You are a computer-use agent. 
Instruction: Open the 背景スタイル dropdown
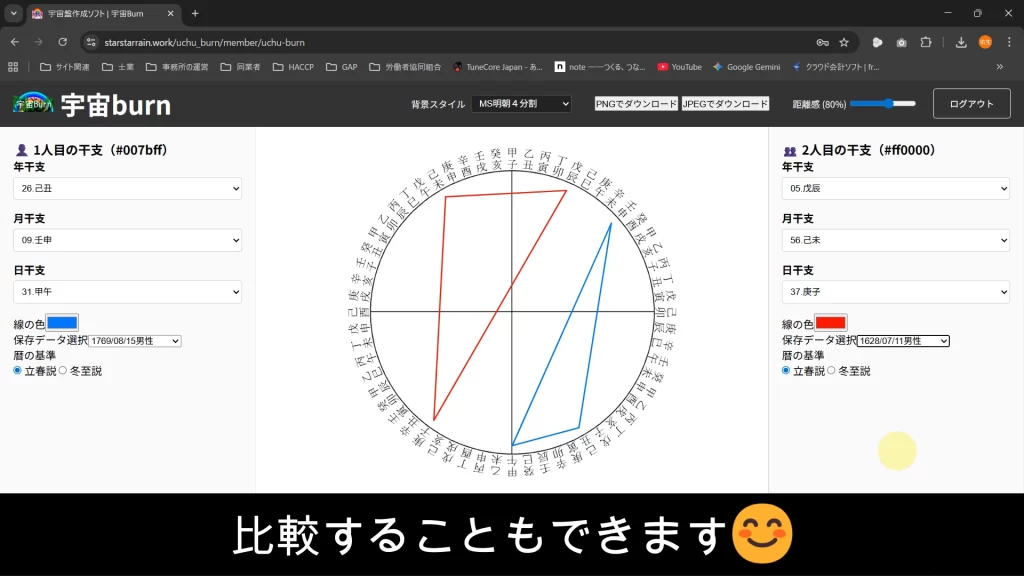pyautogui.click(x=521, y=104)
